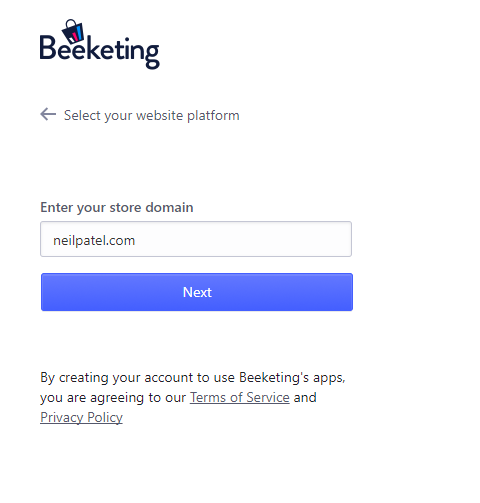Click the account agreement paragraph text
The height and width of the screenshot is (503, 480).
click(x=193, y=397)
